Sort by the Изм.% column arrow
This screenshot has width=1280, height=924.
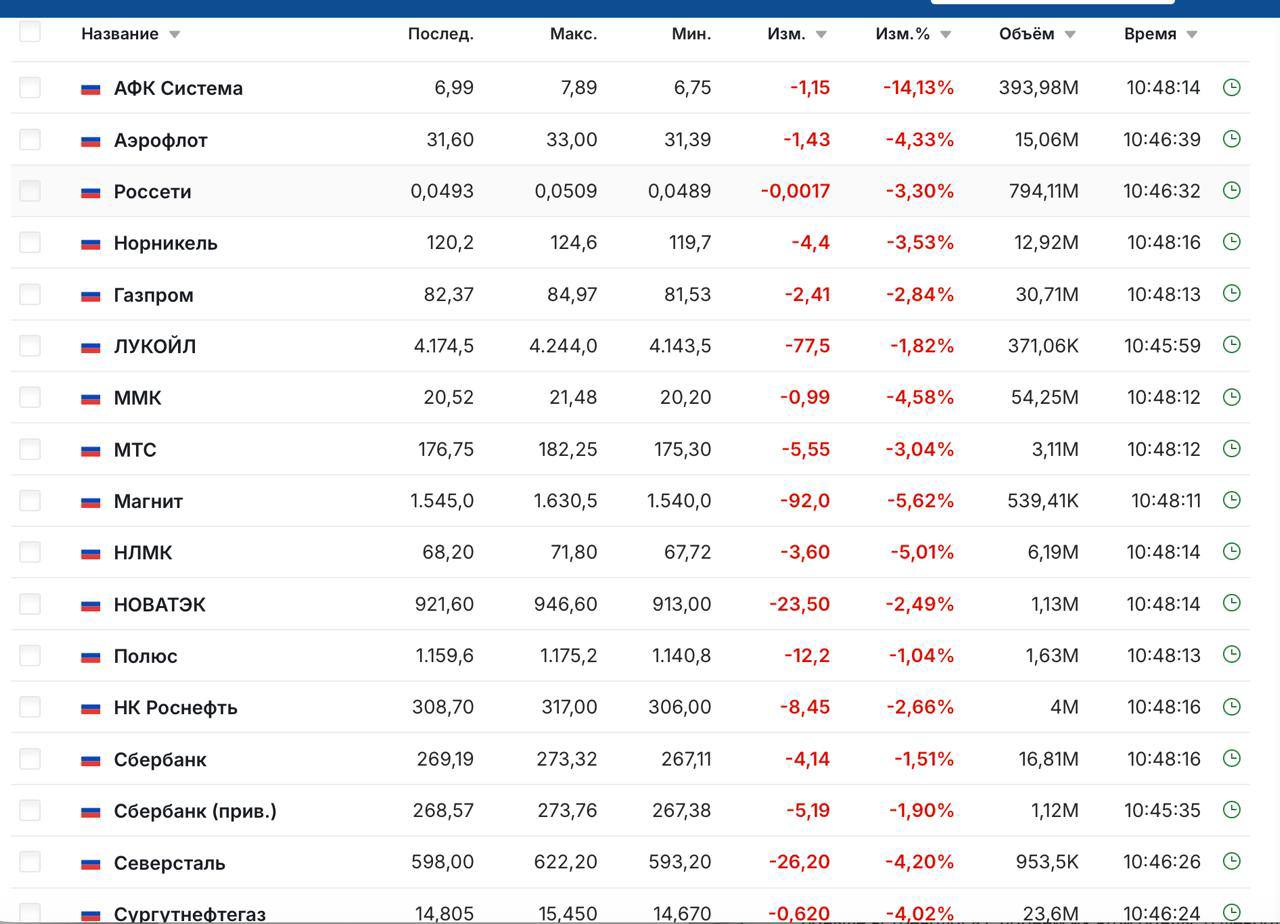click(945, 35)
